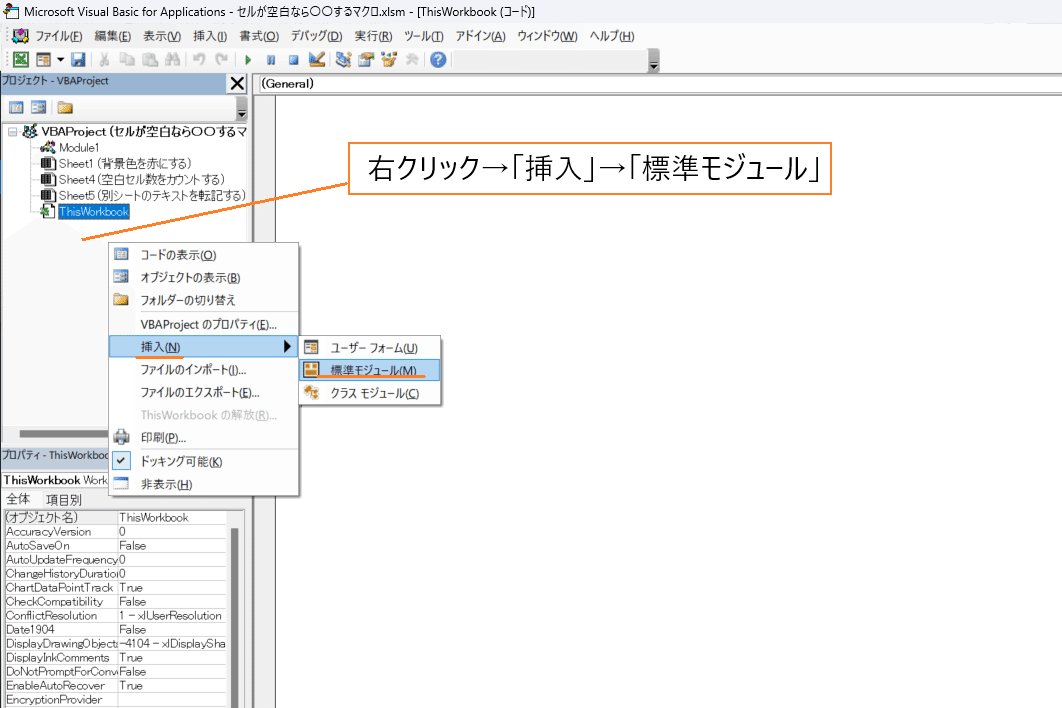Select ファイルのインポート(I)... in context menu

pos(204,370)
